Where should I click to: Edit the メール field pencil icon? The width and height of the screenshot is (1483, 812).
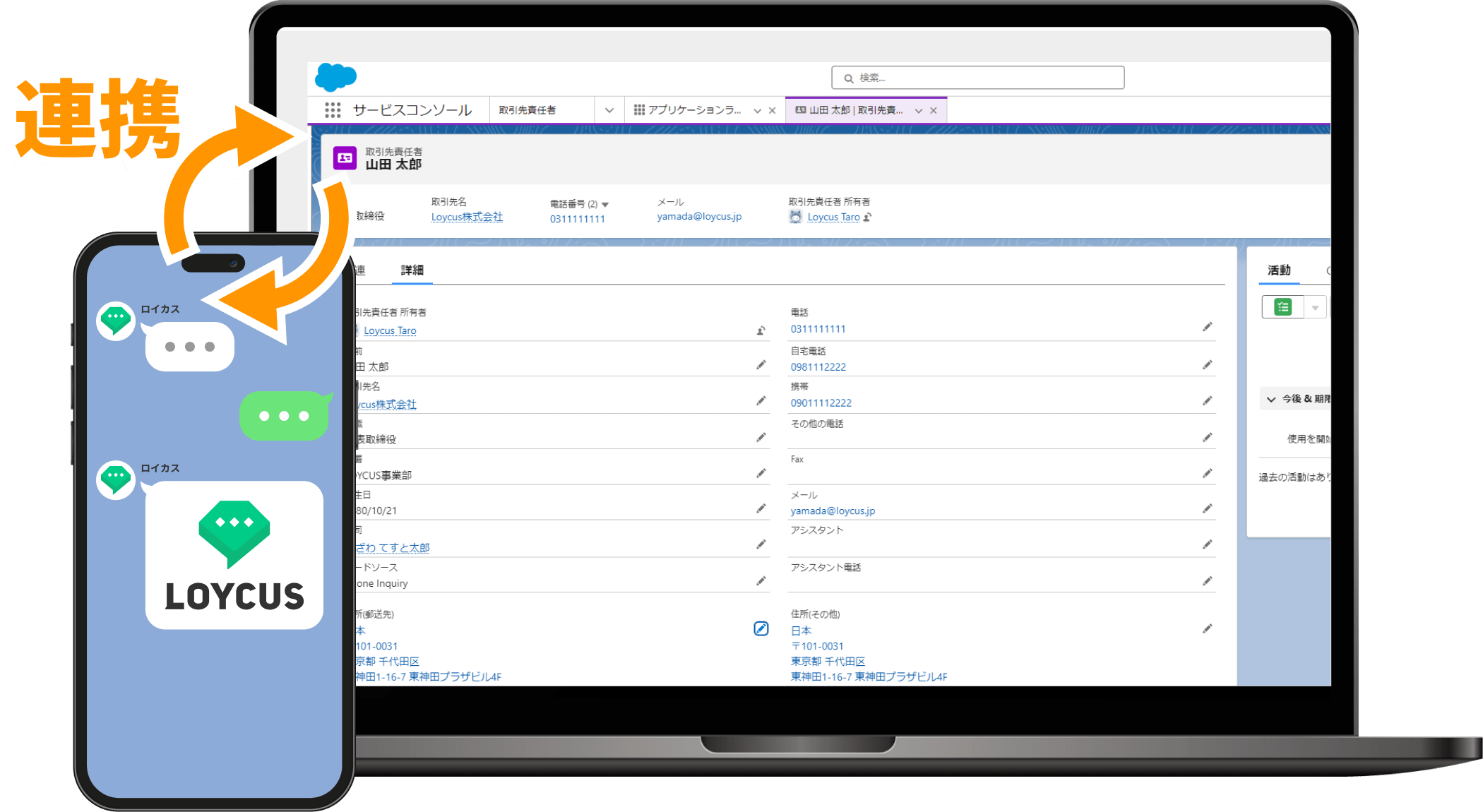click(1208, 508)
